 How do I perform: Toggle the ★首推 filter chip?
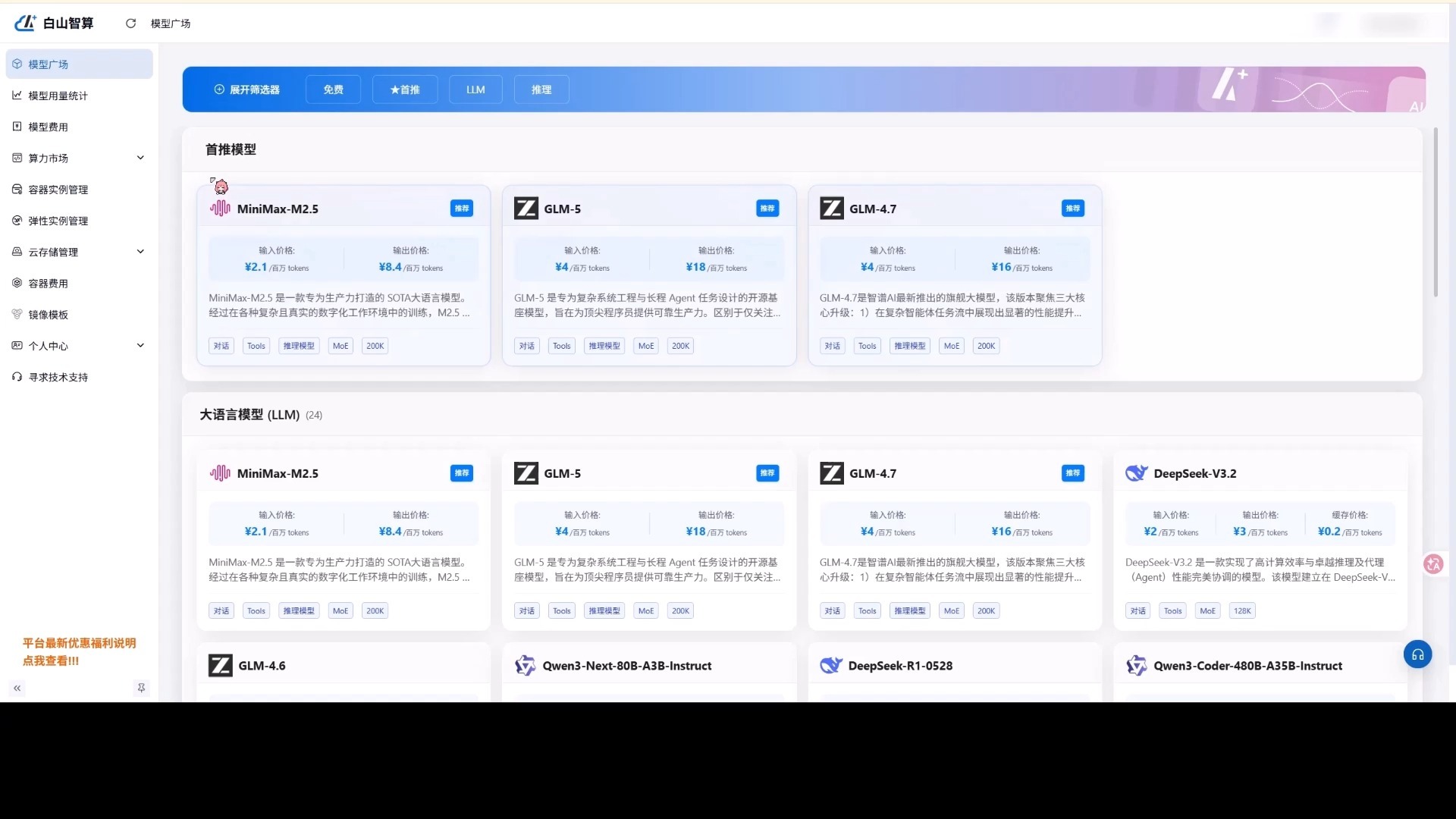click(404, 89)
